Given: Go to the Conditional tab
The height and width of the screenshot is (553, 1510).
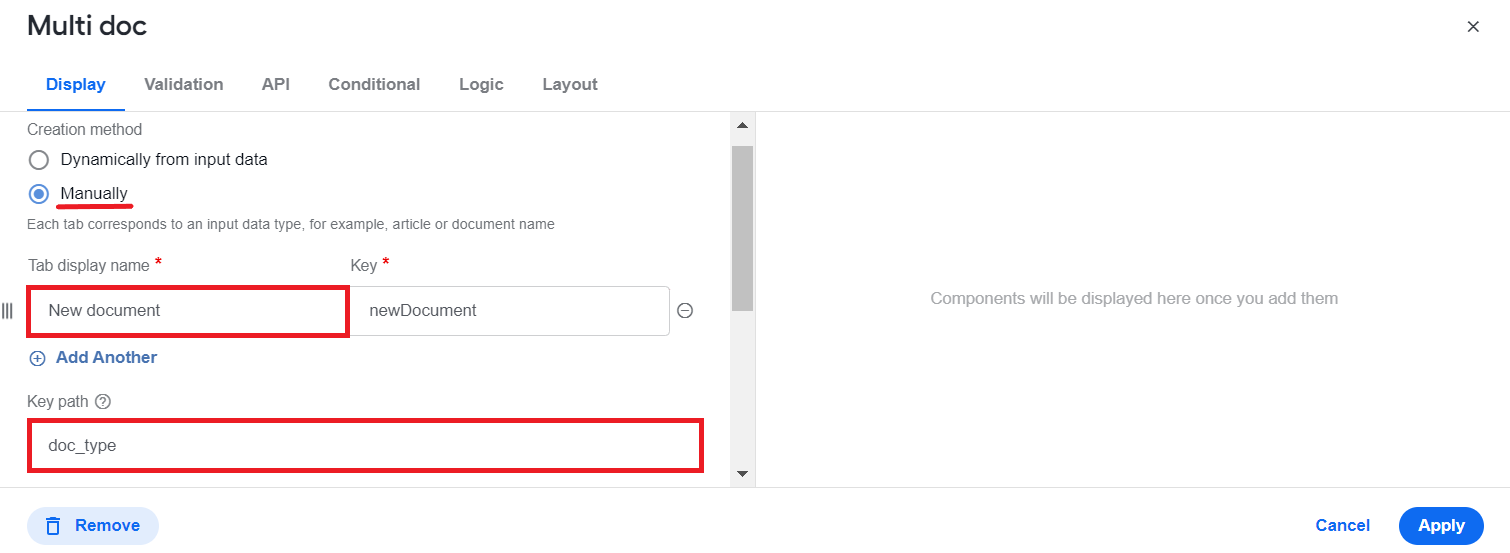Looking at the screenshot, I should pyautogui.click(x=374, y=85).
